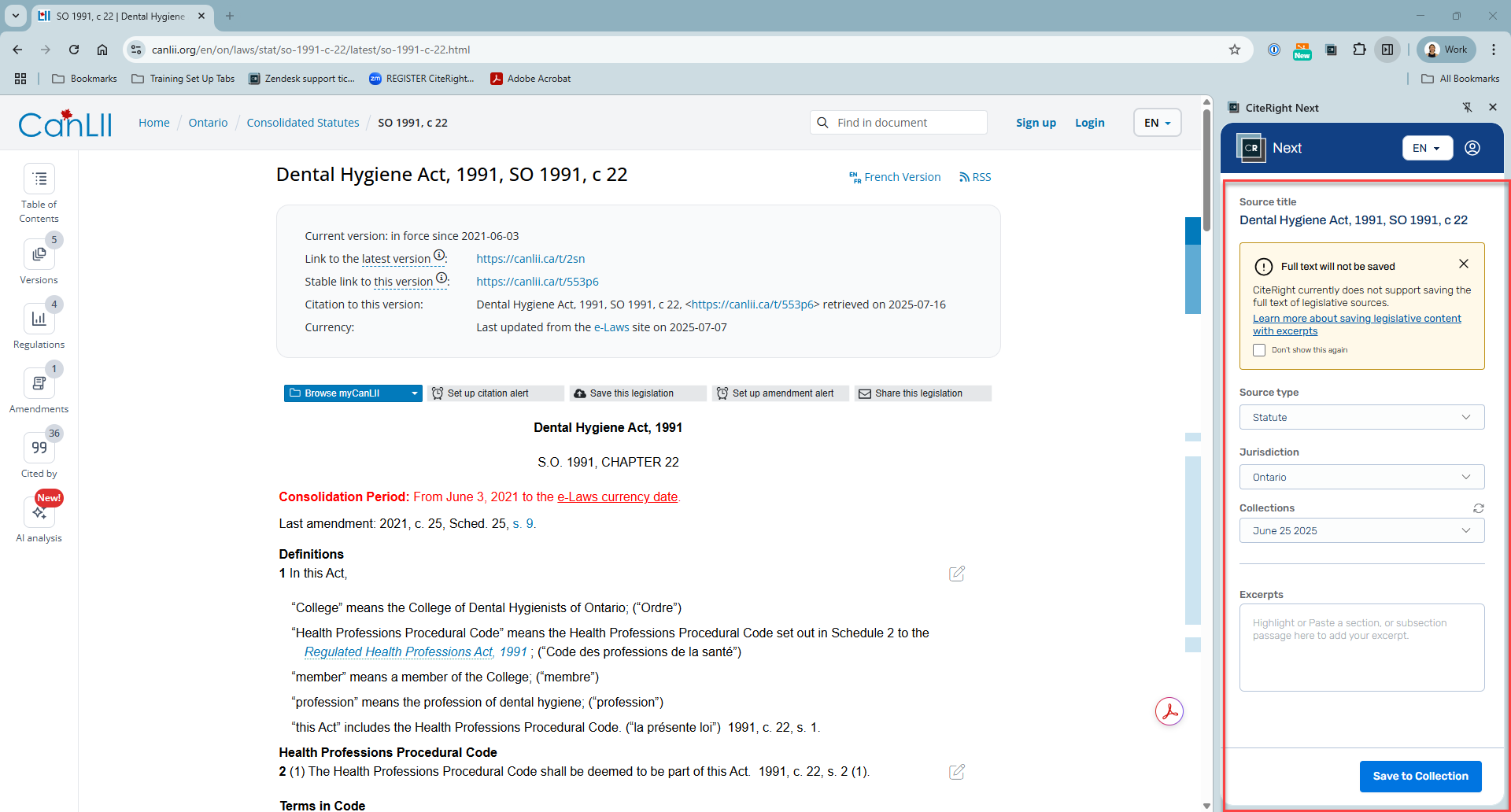The image size is (1511, 812).
Task: Click info icon next to latest version
Action: point(439,255)
